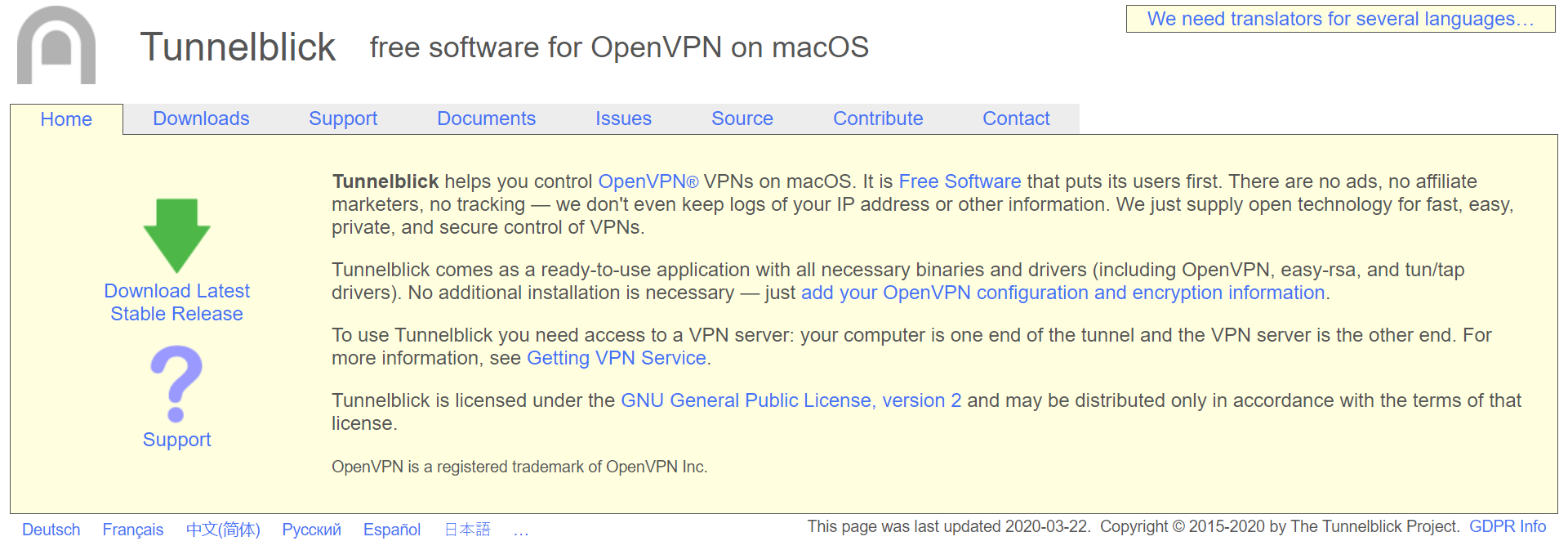Open the Issues tab

(x=623, y=118)
